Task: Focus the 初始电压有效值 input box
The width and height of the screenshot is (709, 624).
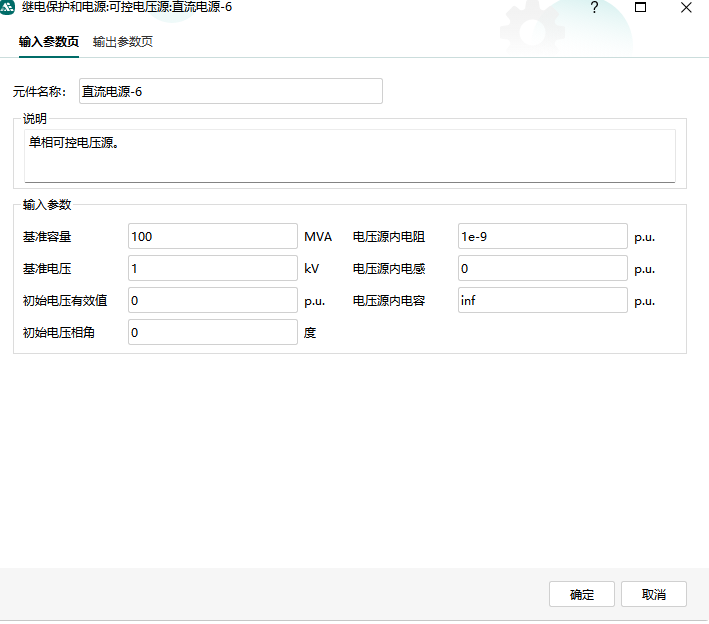Action: 212,300
